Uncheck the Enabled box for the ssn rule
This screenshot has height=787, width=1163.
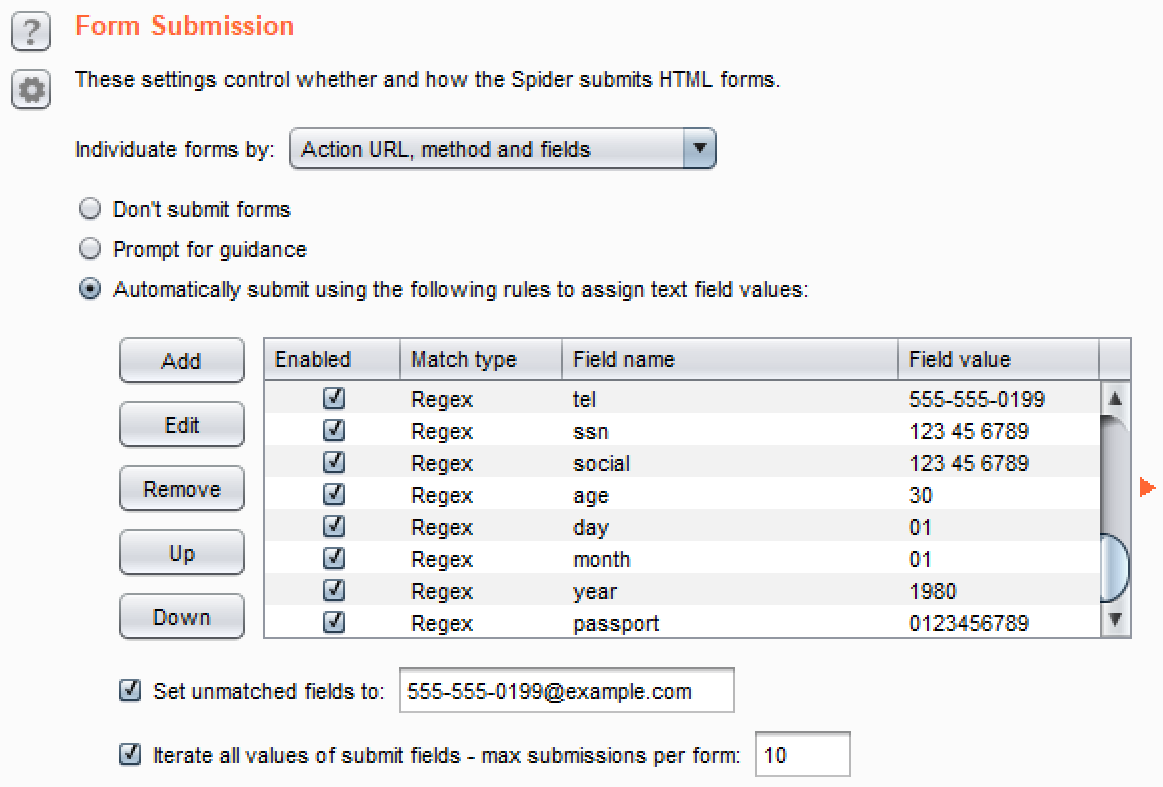[335, 431]
